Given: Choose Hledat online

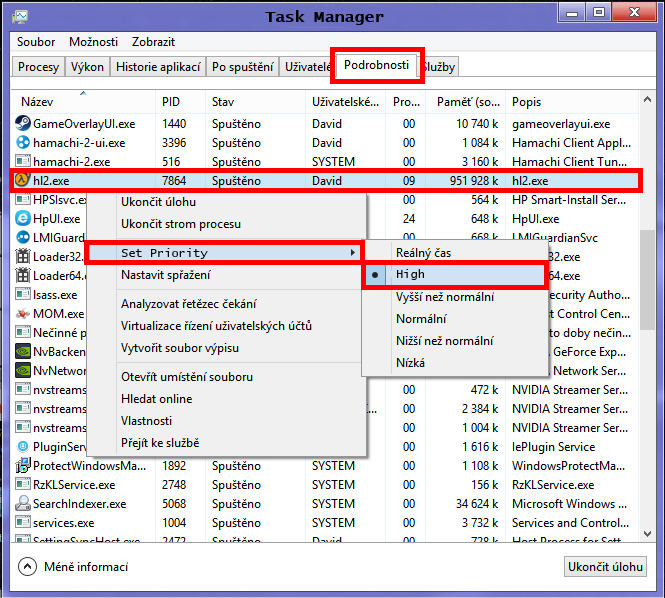Looking at the screenshot, I should [x=226, y=399].
